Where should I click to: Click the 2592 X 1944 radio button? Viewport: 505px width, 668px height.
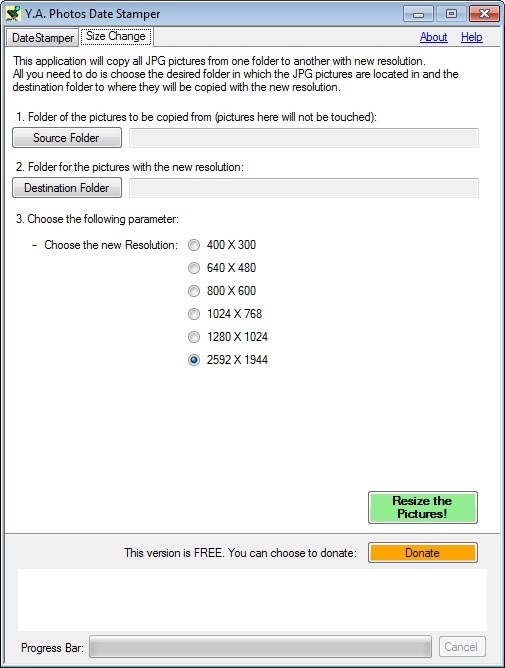point(194,360)
